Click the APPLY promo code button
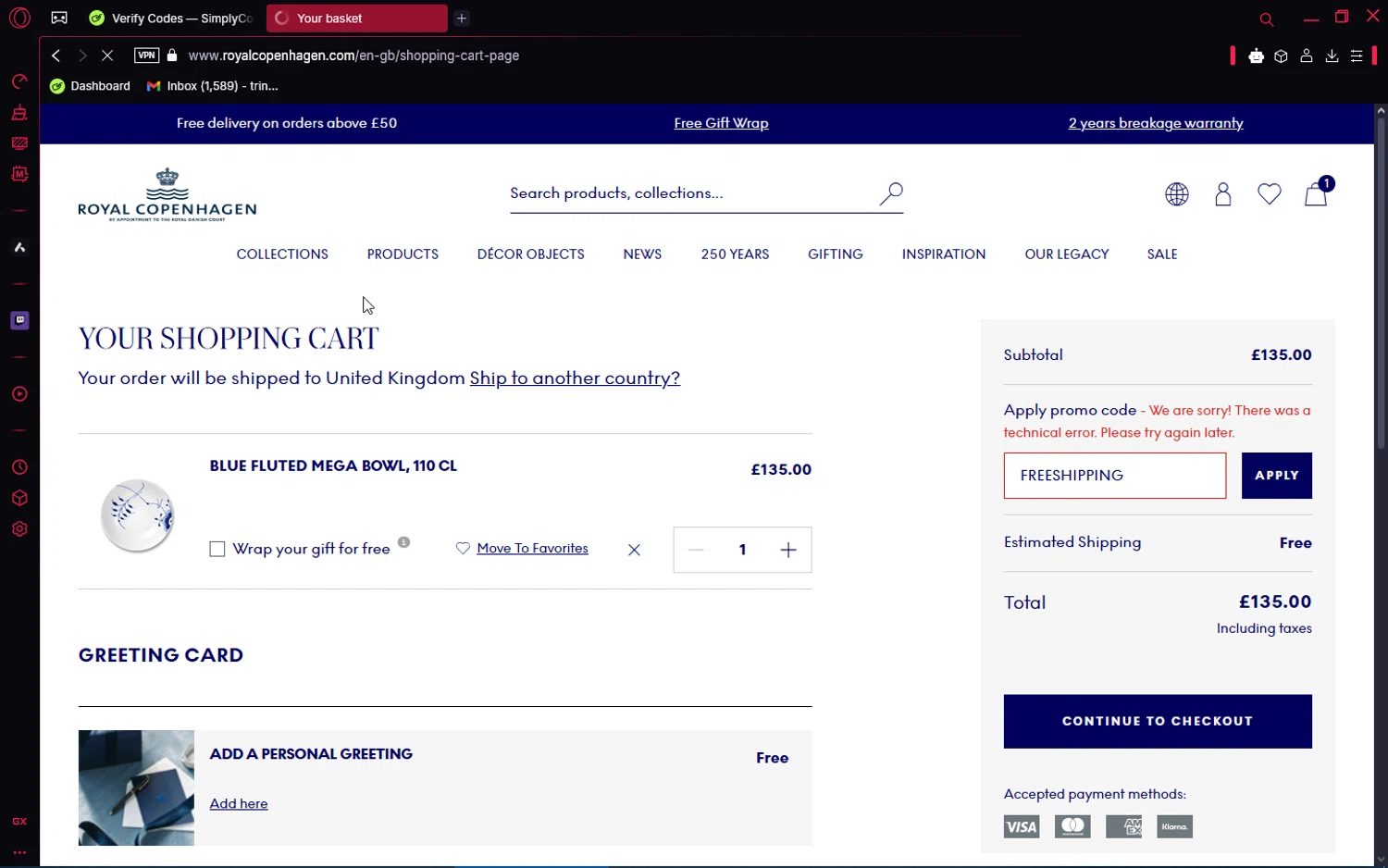This screenshot has width=1388, height=868. coord(1277,476)
